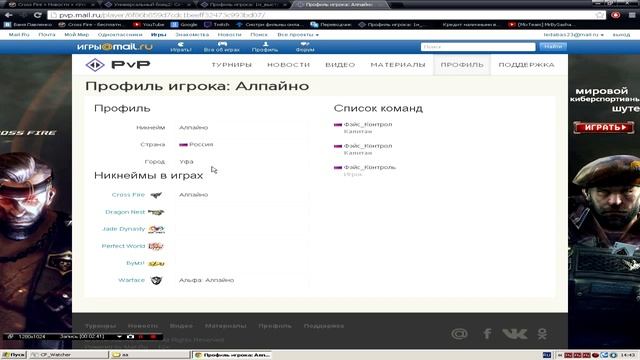The width and height of the screenshot is (640, 360).
Task: Open the VK footer icon
Action: tap(515, 334)
